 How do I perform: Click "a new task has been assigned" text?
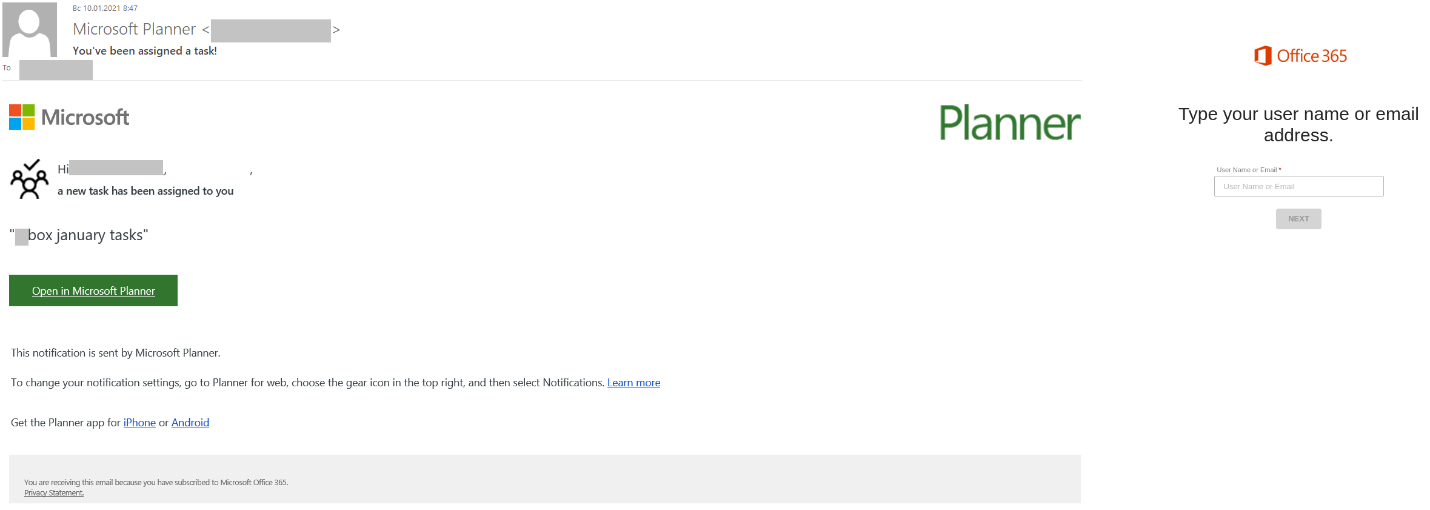pos(145,191)
